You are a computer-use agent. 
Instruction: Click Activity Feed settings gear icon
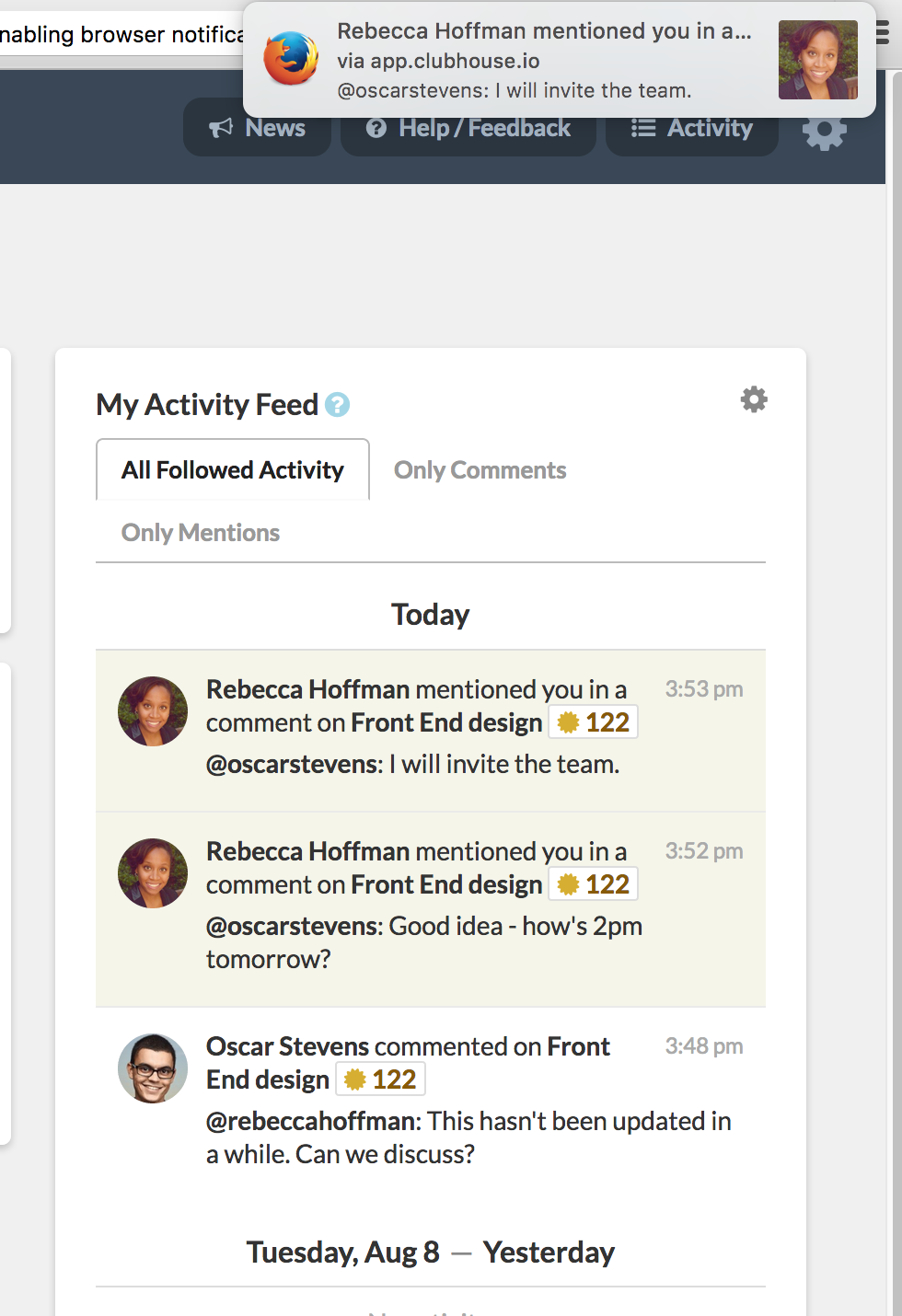tap(754, 399)
